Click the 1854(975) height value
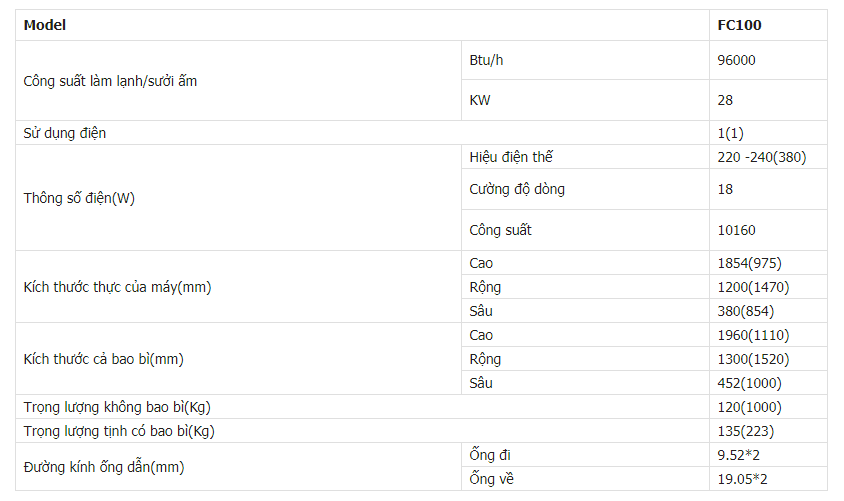Screen dimensions: 844x501 pyautogui.click(x=749, y=263)
